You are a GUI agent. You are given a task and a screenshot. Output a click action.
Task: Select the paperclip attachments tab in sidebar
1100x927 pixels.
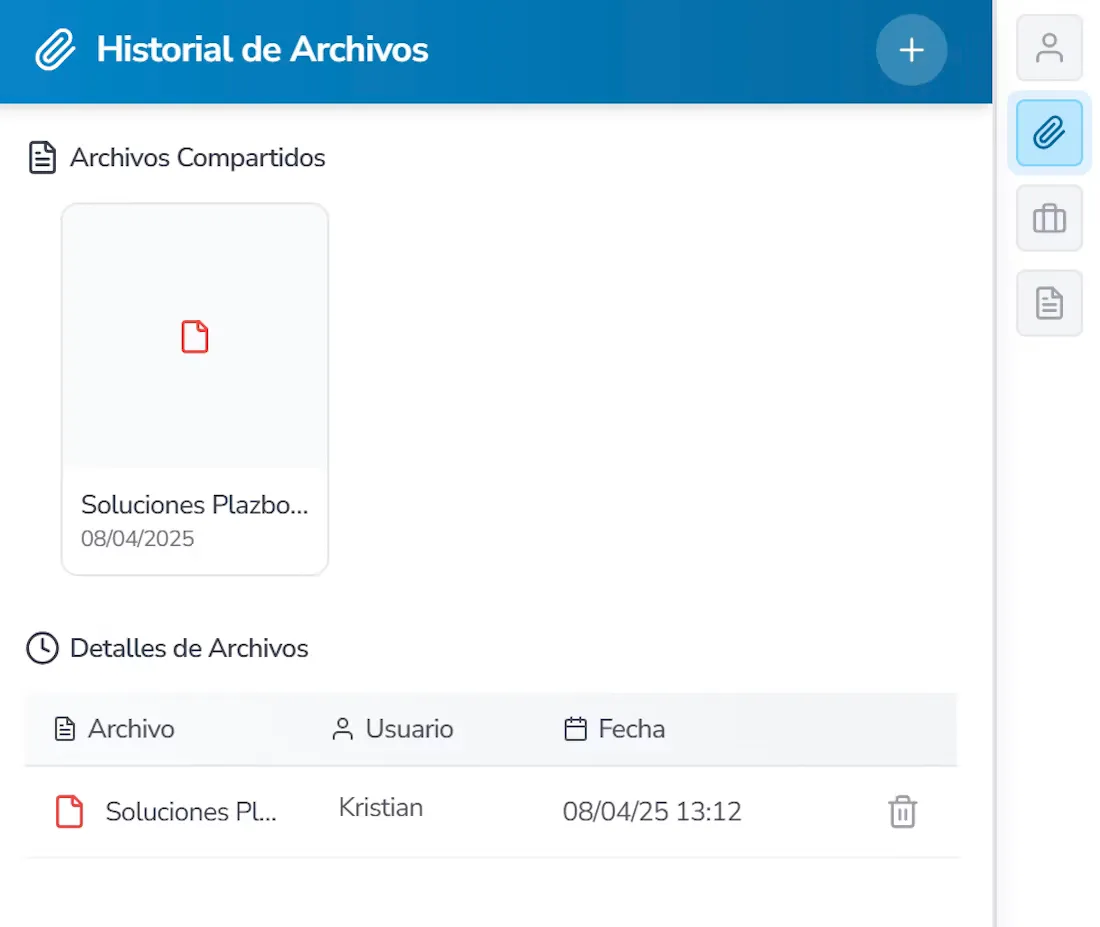pyautogui.click(x=1048, y=132)
